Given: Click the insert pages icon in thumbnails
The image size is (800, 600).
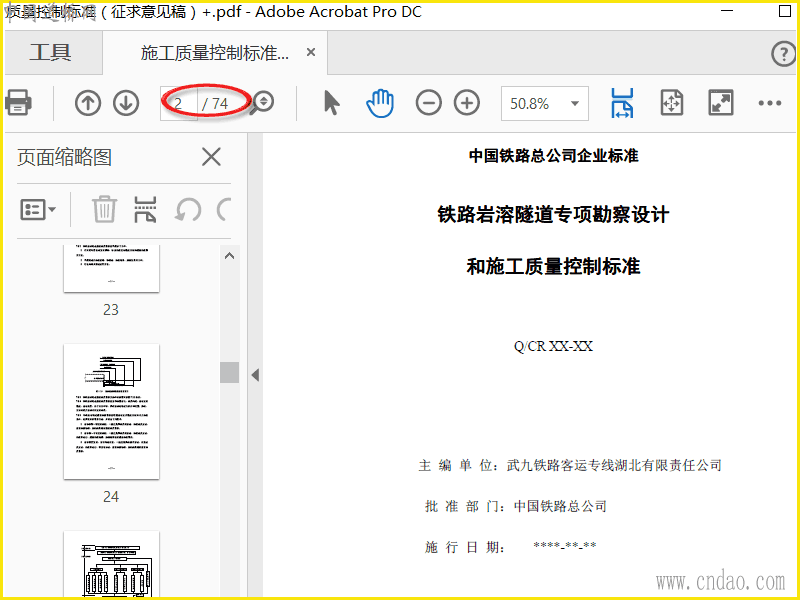Looking at the screenshot, I should click(x=145, y=210).
